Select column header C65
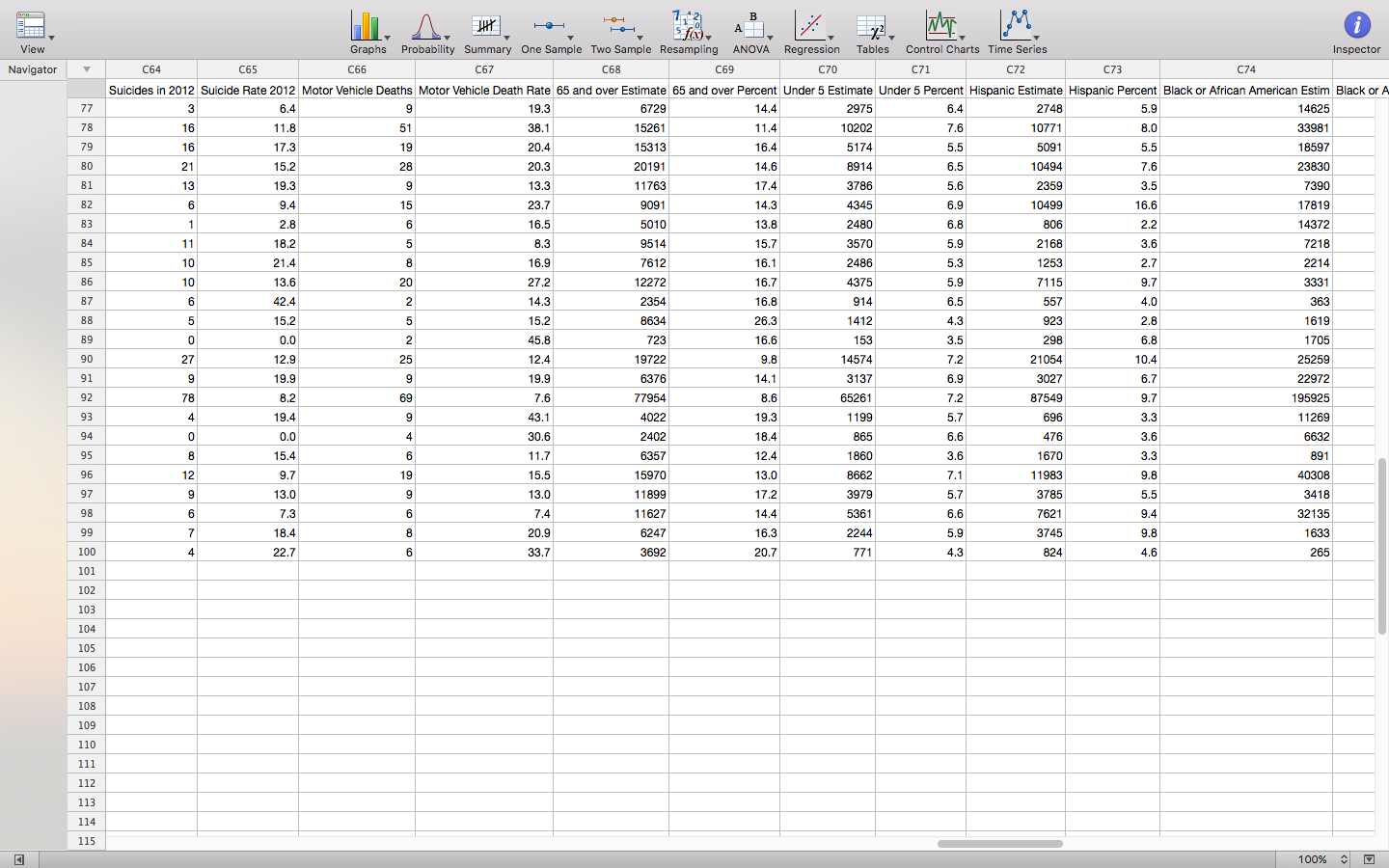 248,69
